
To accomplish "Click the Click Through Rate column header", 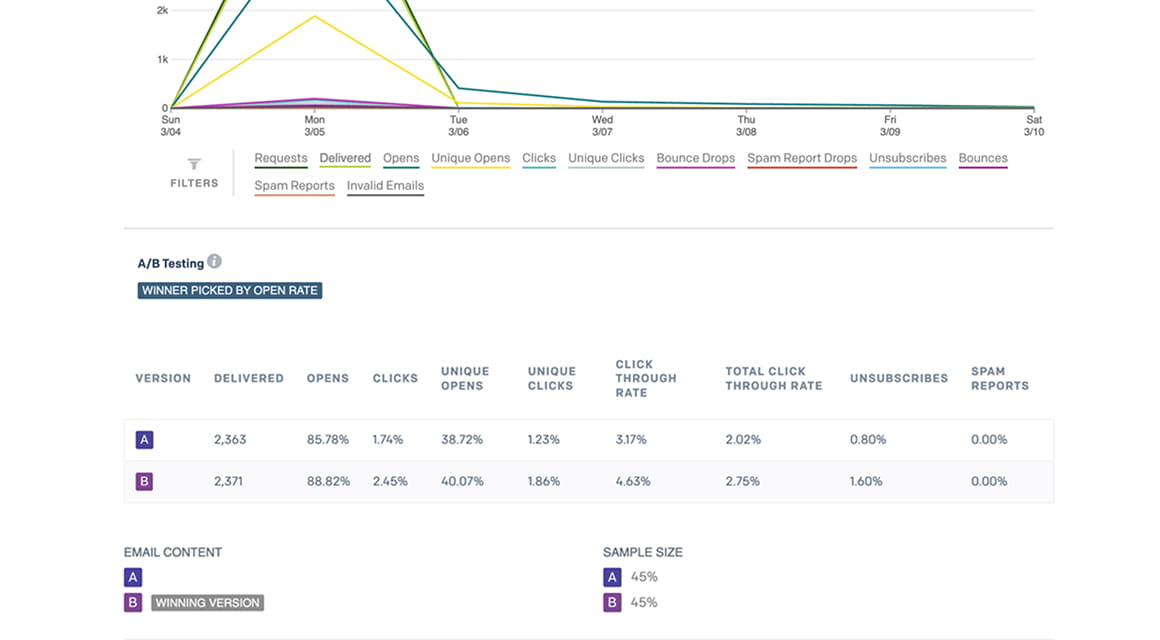I will click(x=646, y=379).
